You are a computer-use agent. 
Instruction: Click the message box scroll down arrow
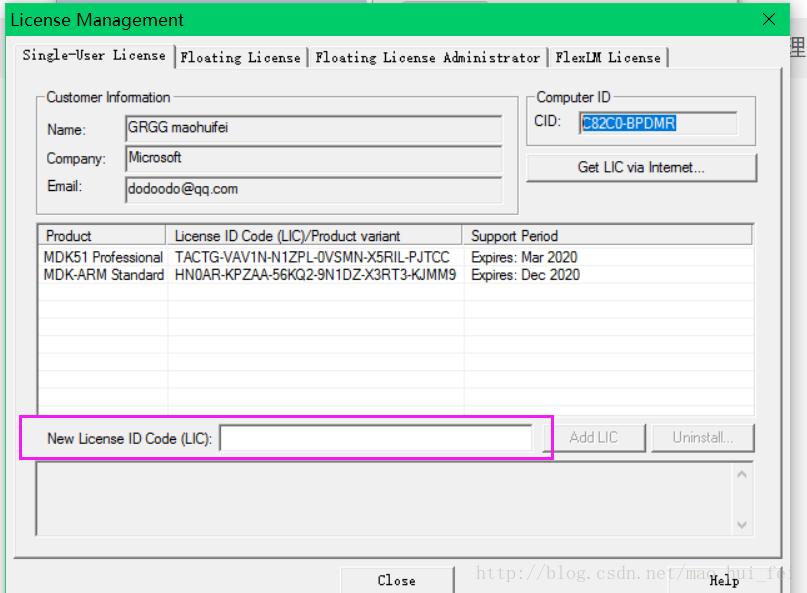click(742, 525)
